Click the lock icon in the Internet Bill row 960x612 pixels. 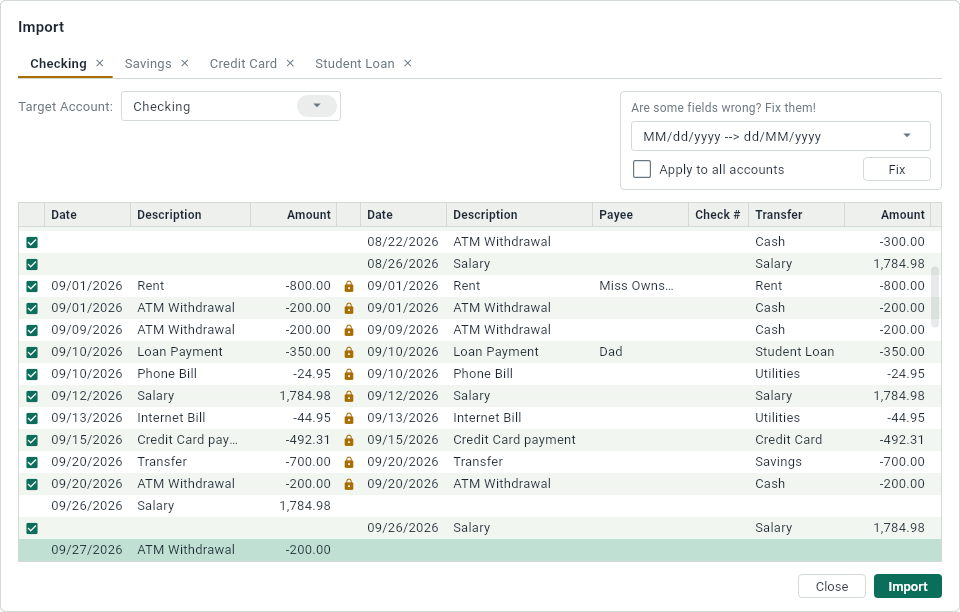click(x=349, y=418)
